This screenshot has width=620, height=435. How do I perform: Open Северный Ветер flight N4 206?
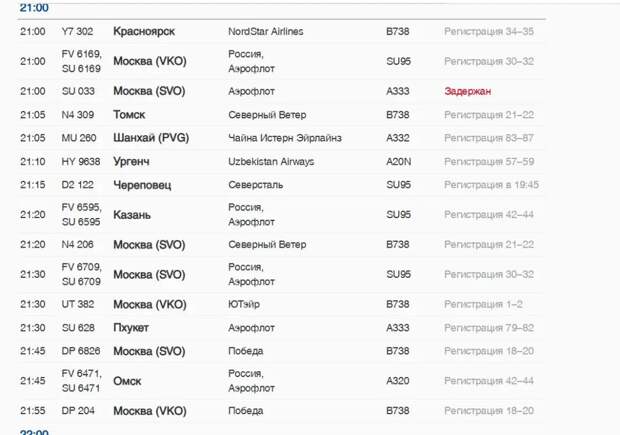(x=282, y=244)
